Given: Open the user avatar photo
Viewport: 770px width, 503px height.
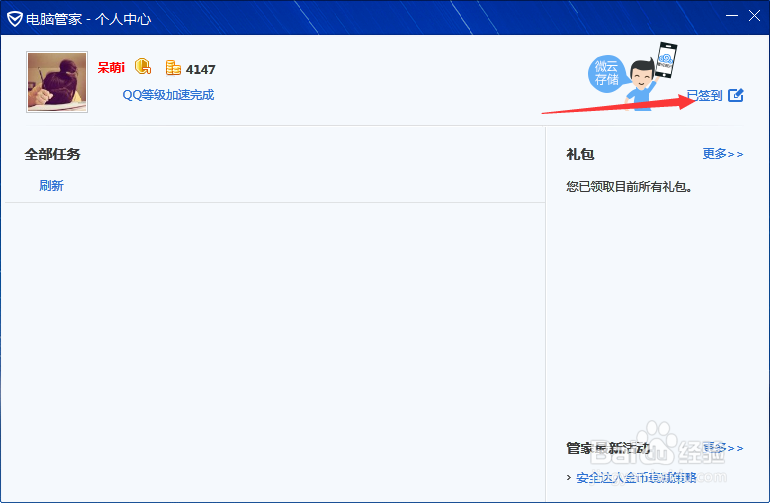Looking at the screenshot, I should [57, 82].
